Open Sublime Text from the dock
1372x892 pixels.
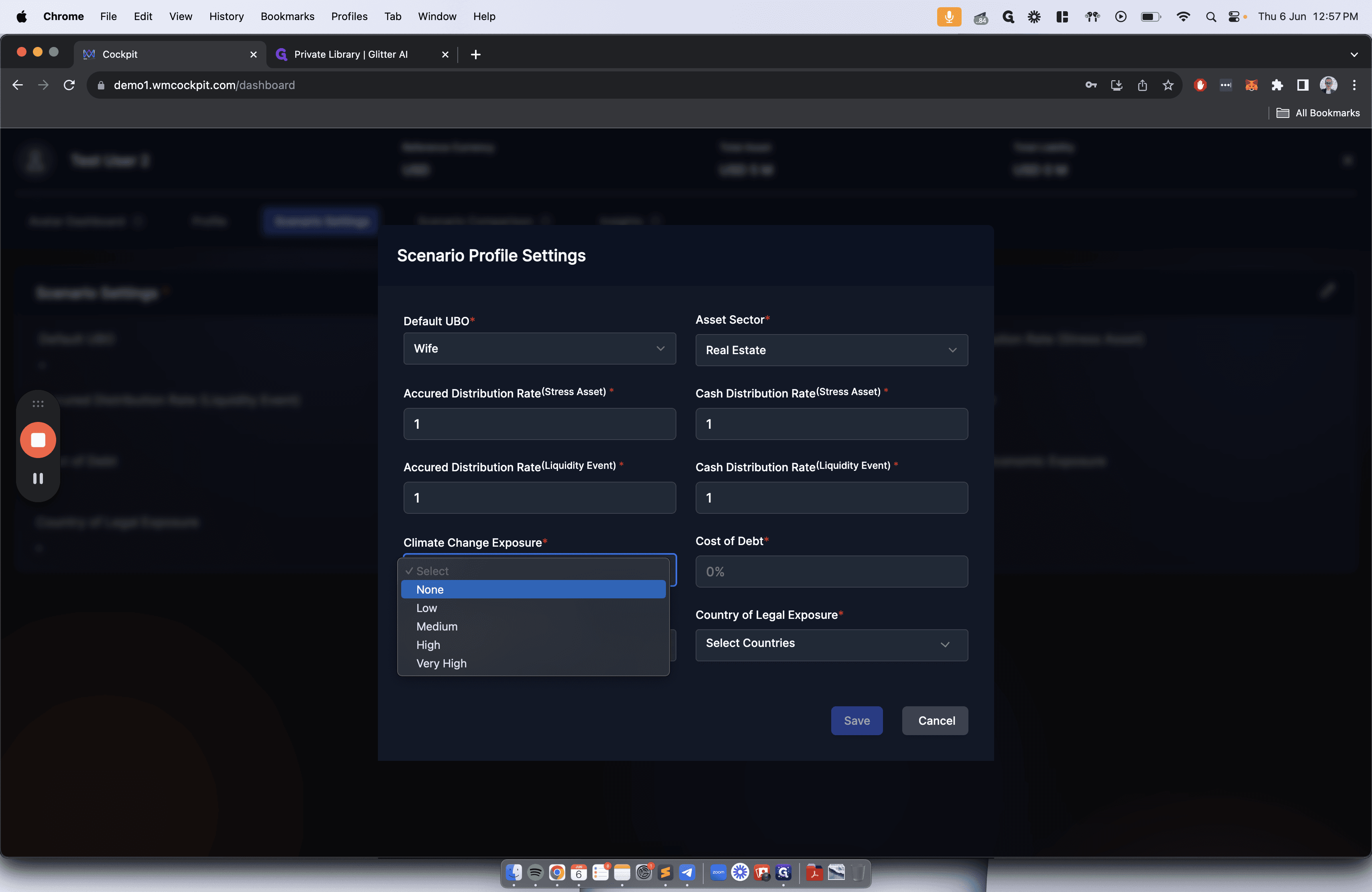[x=665, y=872]
